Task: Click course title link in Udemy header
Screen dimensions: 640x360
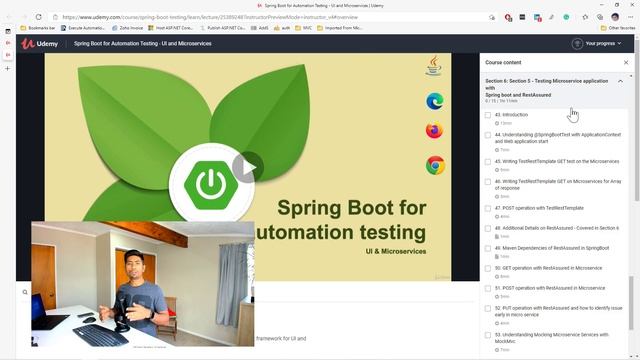Action: pos(142,43)
